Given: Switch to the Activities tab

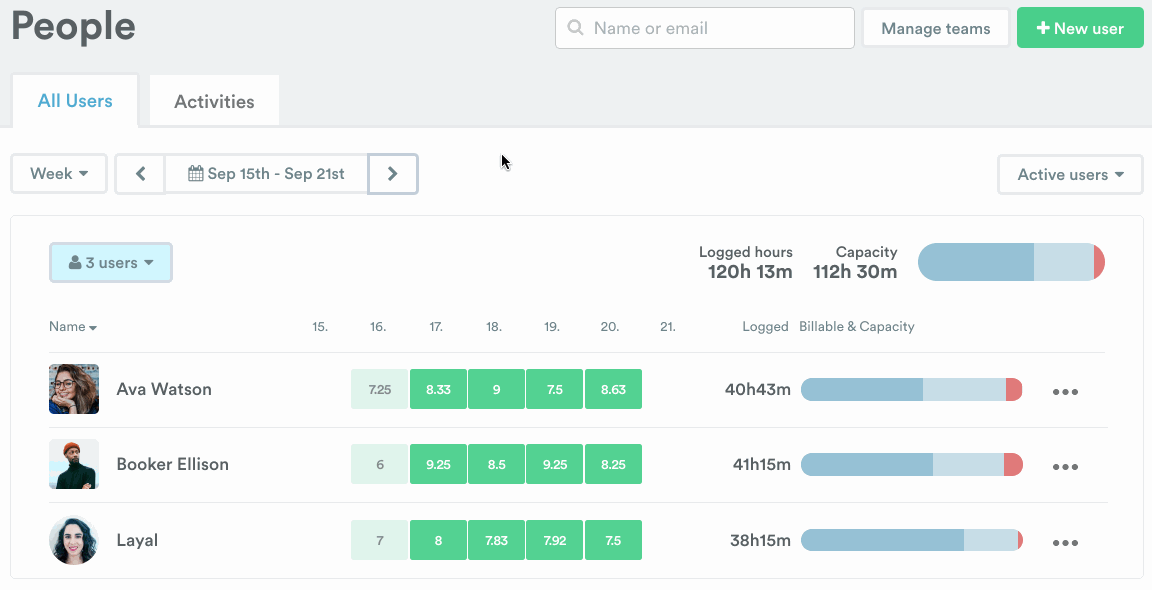Looking at the screenshot, I should pyautogui.click(x=214, y=101).
